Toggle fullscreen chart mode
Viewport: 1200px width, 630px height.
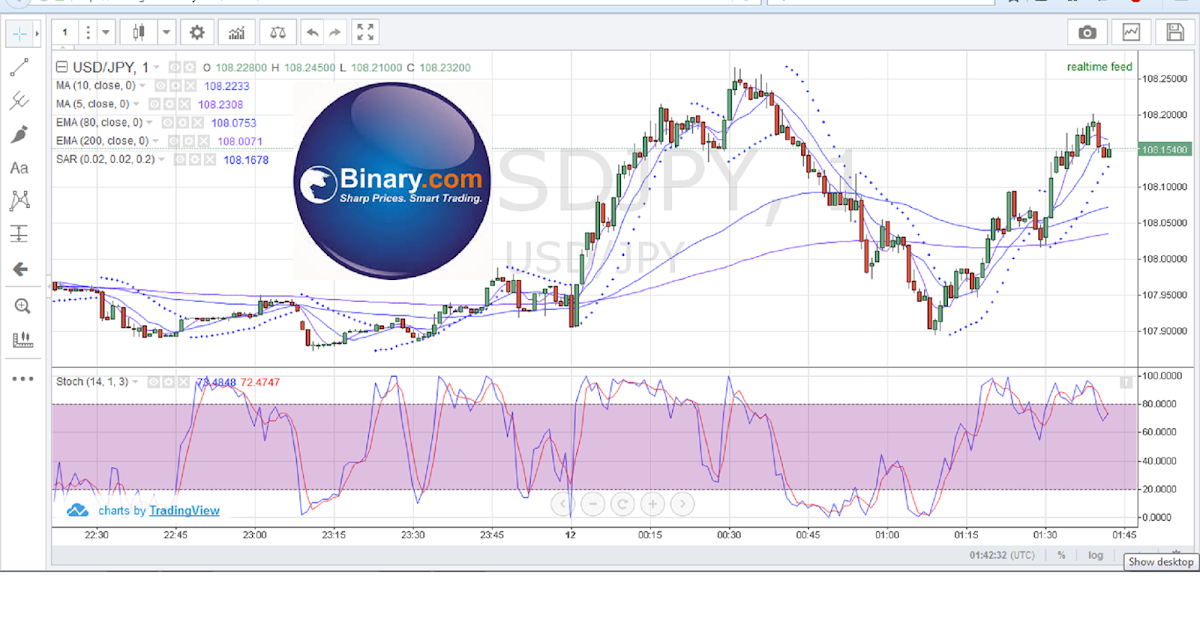tap(366, 33)
